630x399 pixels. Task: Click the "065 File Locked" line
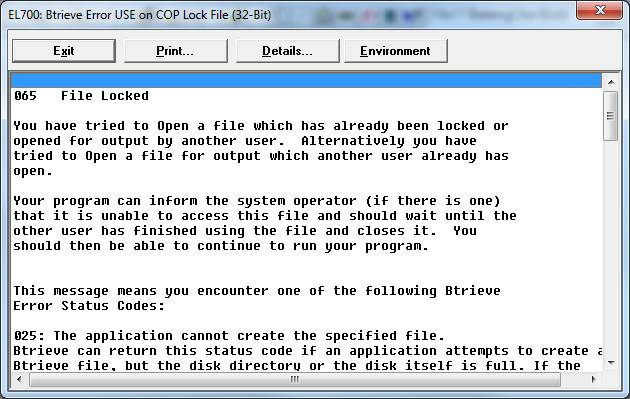click(x=82, y=96)
